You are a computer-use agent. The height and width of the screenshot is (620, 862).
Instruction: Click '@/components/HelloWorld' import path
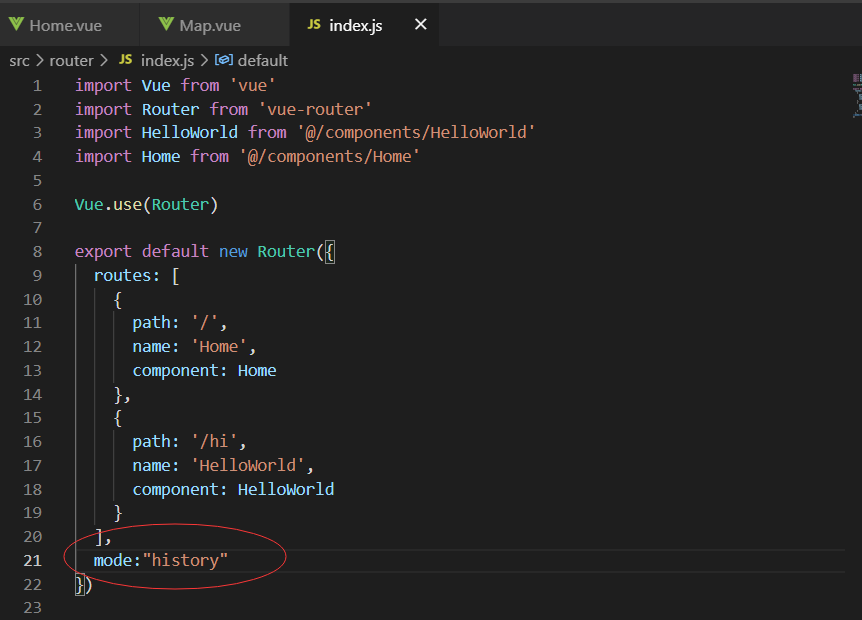pos(416,132)
